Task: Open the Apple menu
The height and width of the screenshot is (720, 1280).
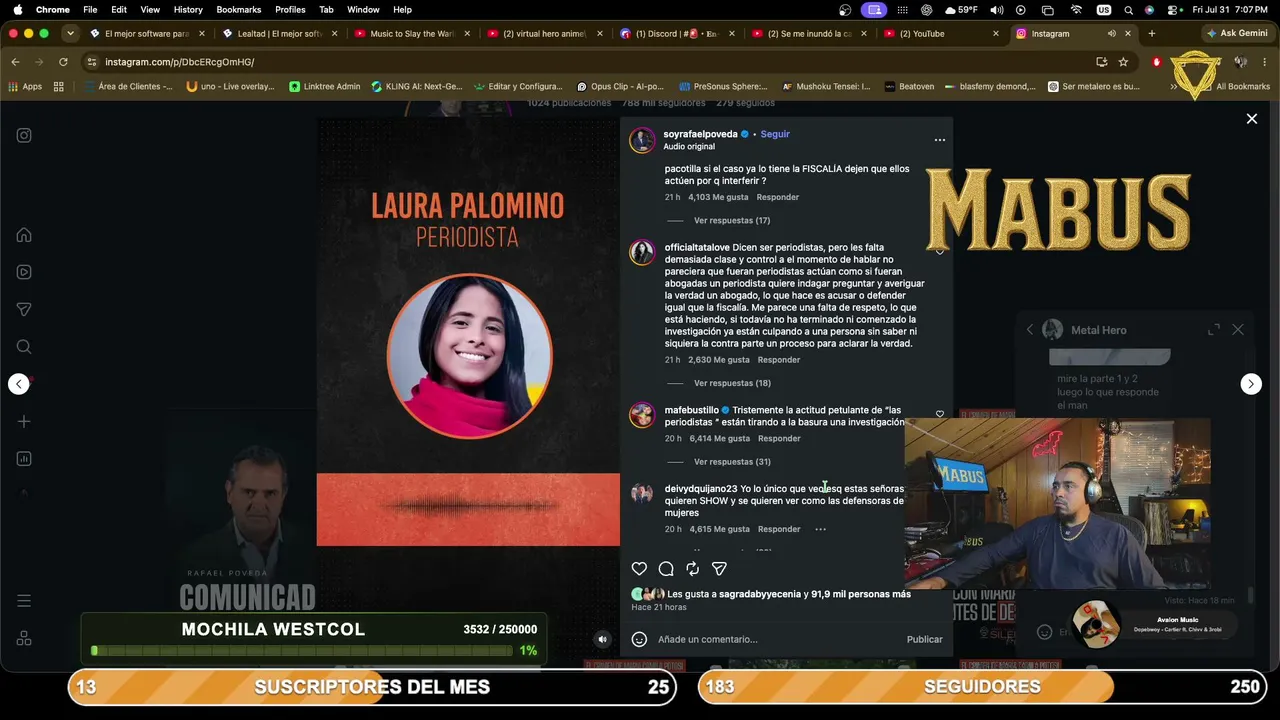Action: tap(17, 9)
